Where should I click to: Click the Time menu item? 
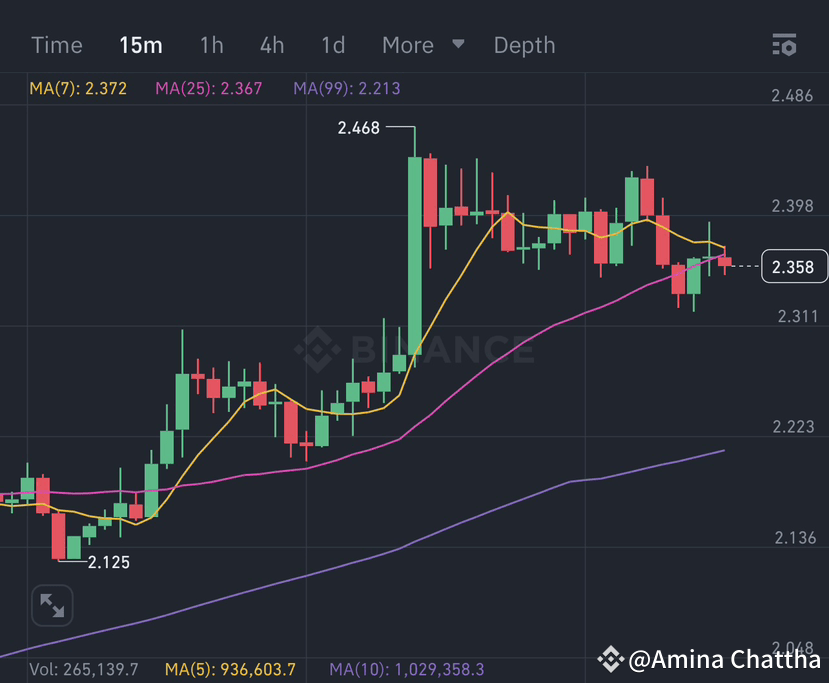56,45
